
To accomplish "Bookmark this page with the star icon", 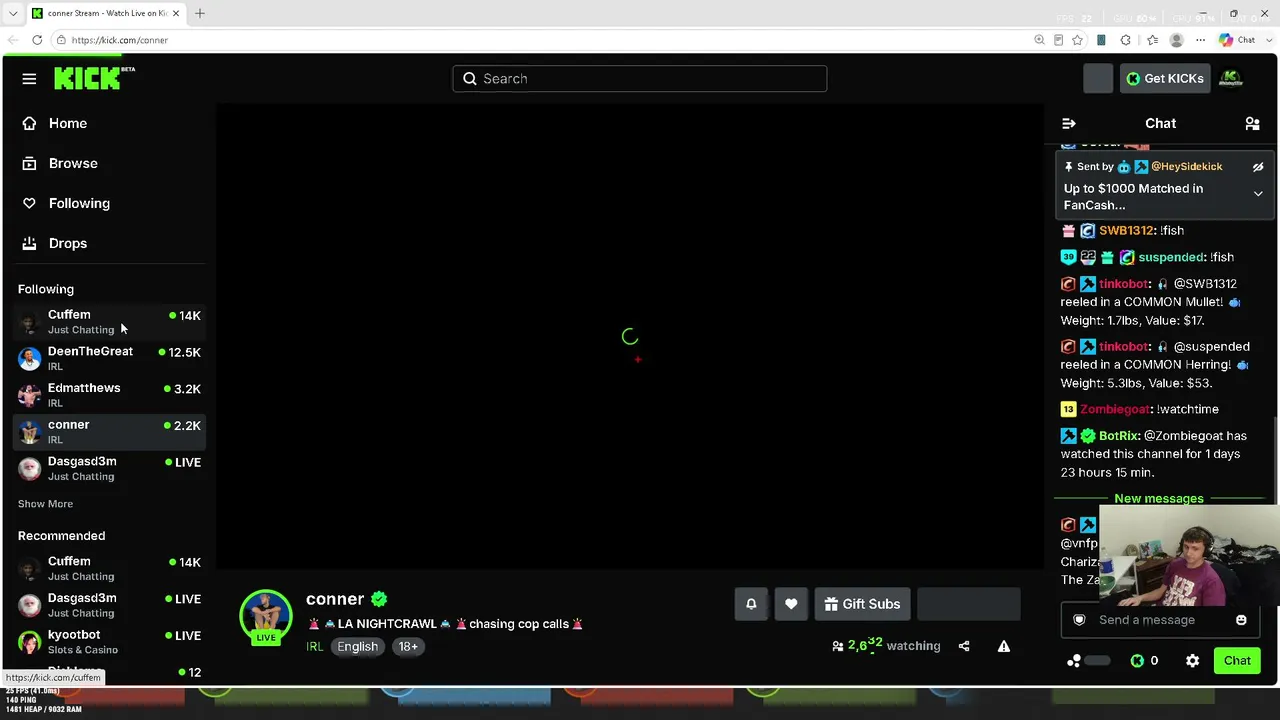I will click(x=1077, y=40).
